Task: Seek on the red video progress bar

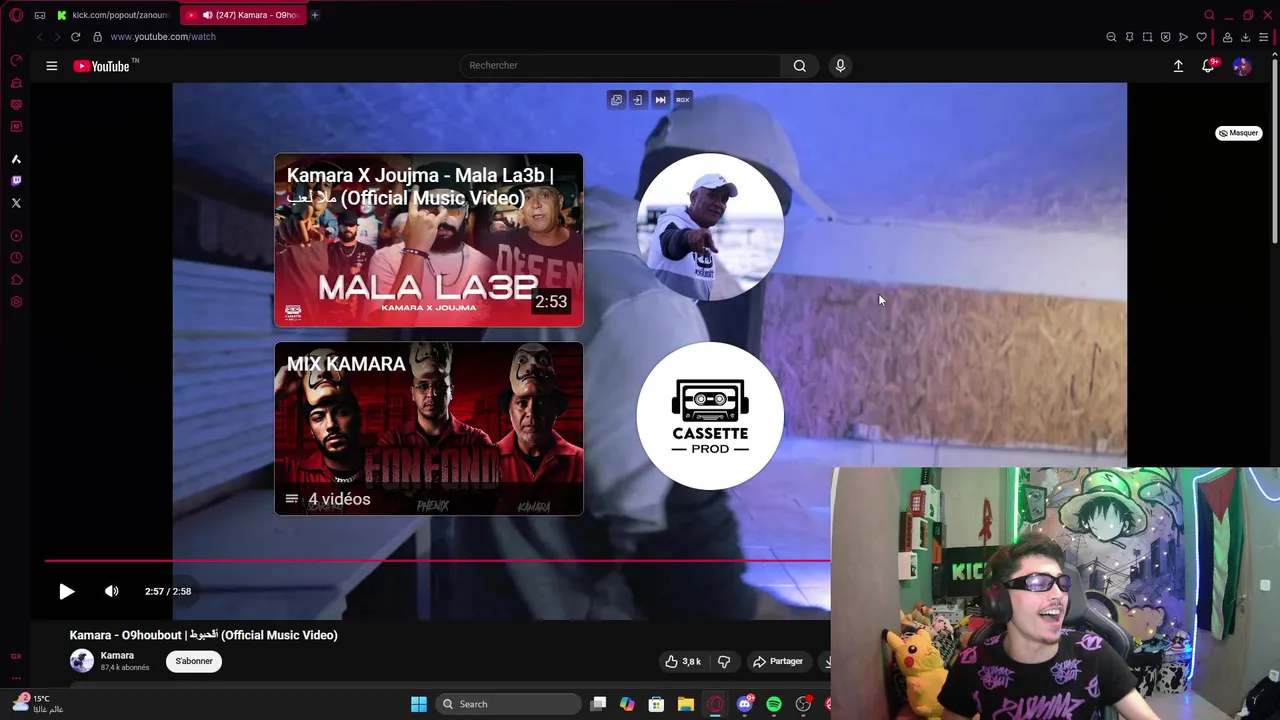Action: pyautogui.click(x=437, y=561)
